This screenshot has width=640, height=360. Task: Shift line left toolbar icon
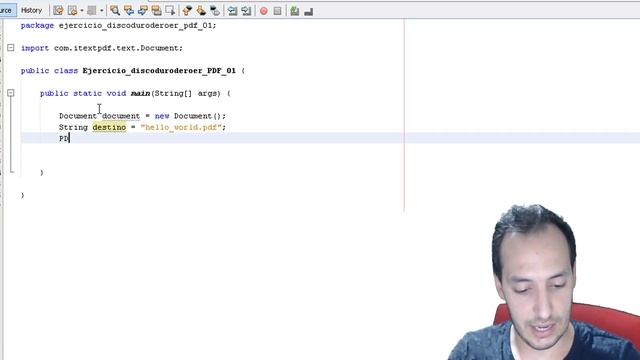(x=233, y=11)
